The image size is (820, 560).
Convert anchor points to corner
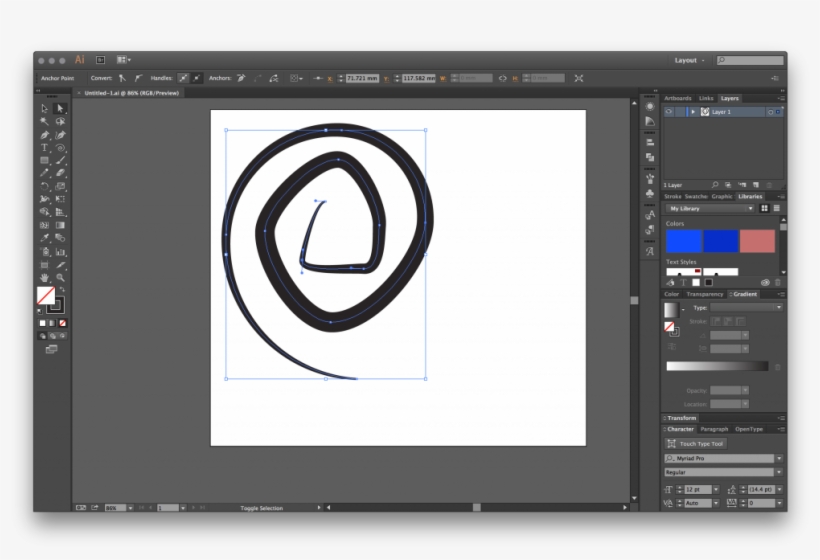[122, 78]
